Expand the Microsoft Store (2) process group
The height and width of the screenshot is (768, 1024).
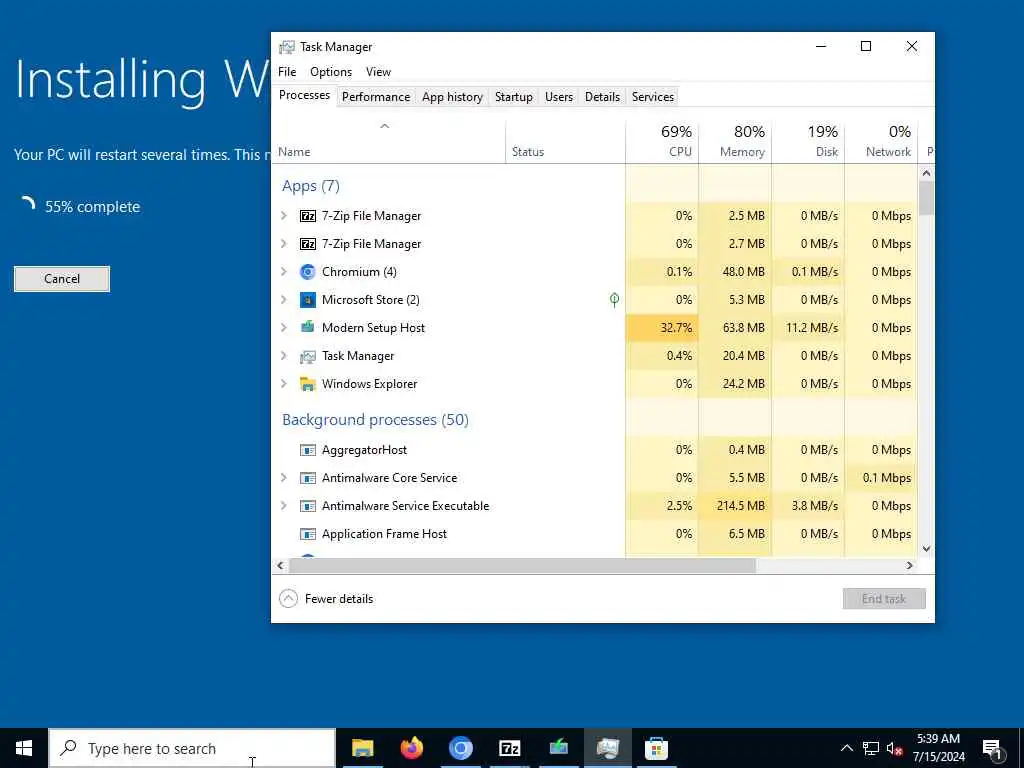283,300
